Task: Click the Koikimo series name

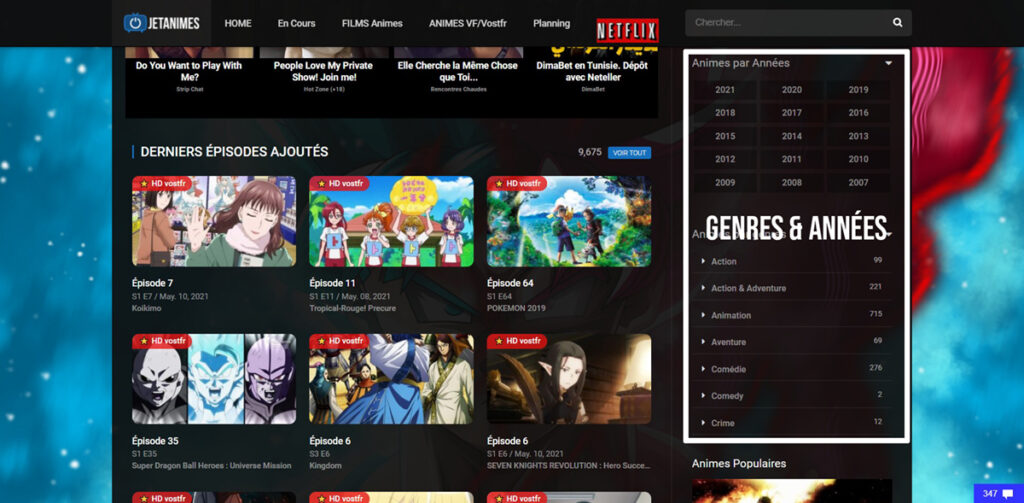Action: pyautogui.click(x=144, y=308)
